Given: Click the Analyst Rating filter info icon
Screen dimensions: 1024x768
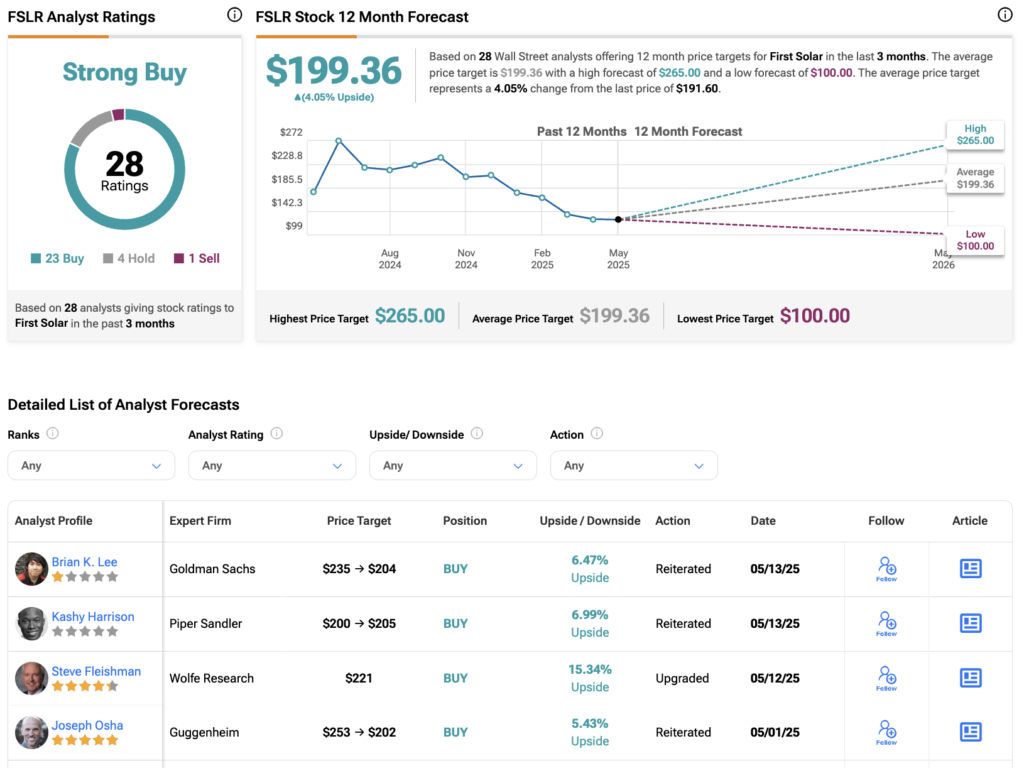Looking at the screenshot, I should 277,434.
